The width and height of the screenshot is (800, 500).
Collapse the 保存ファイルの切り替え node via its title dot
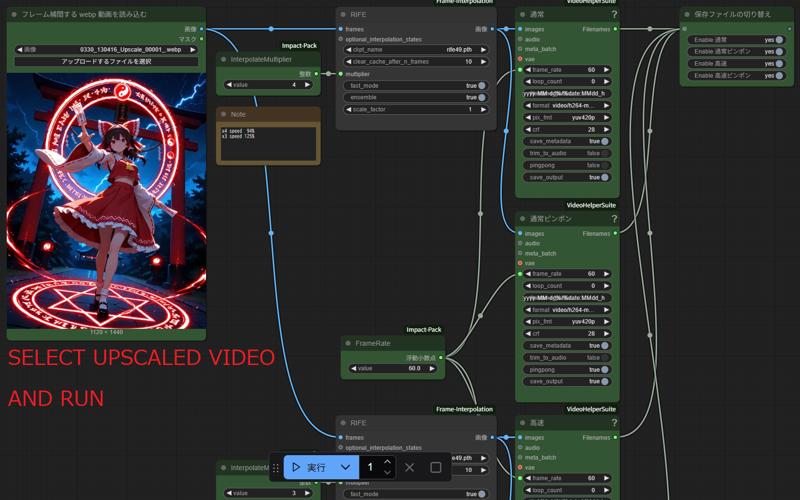(x=687, y=15)
